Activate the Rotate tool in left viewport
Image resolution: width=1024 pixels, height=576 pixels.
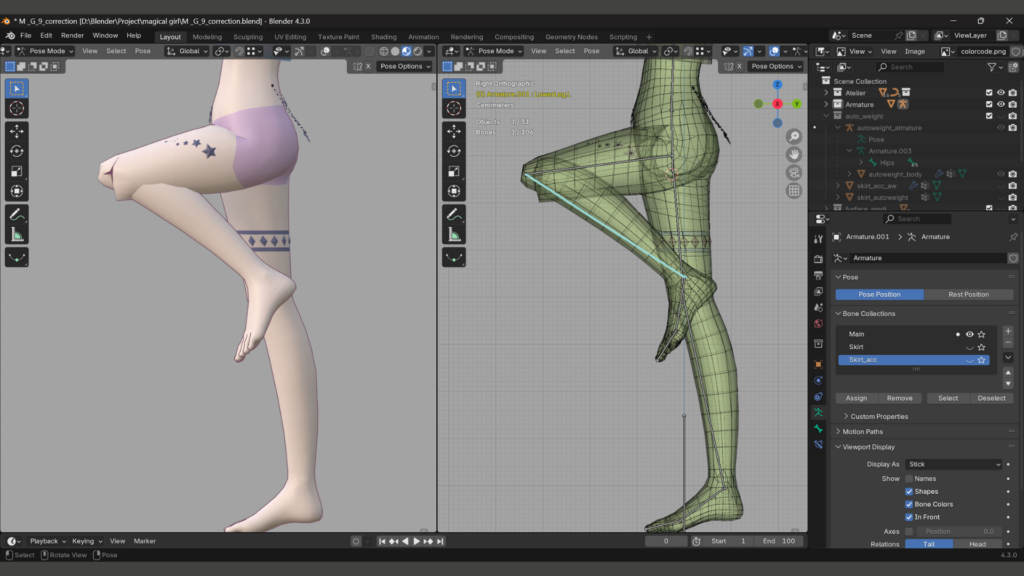17,150
